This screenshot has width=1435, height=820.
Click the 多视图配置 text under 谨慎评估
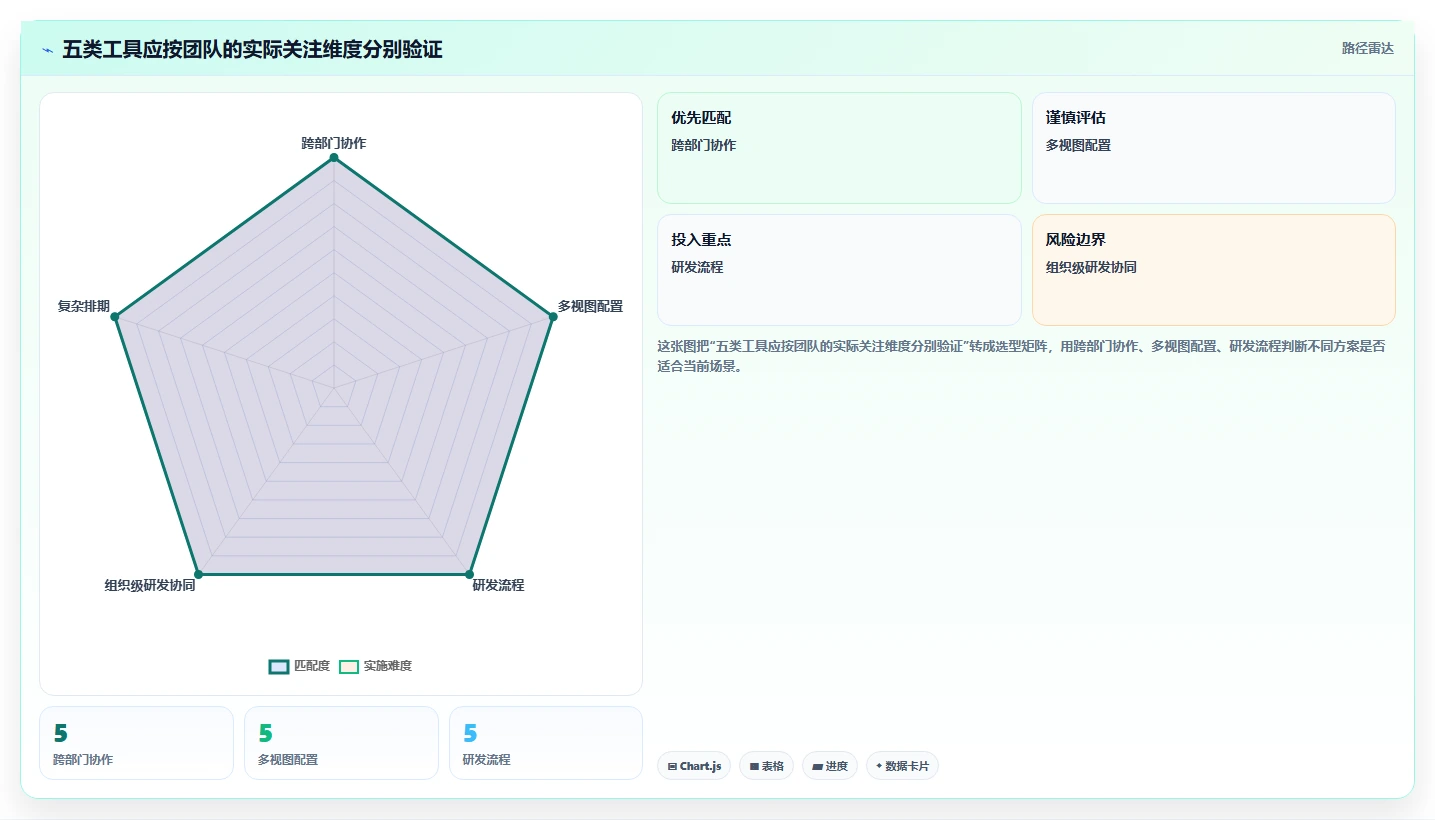coord(1078,145)
